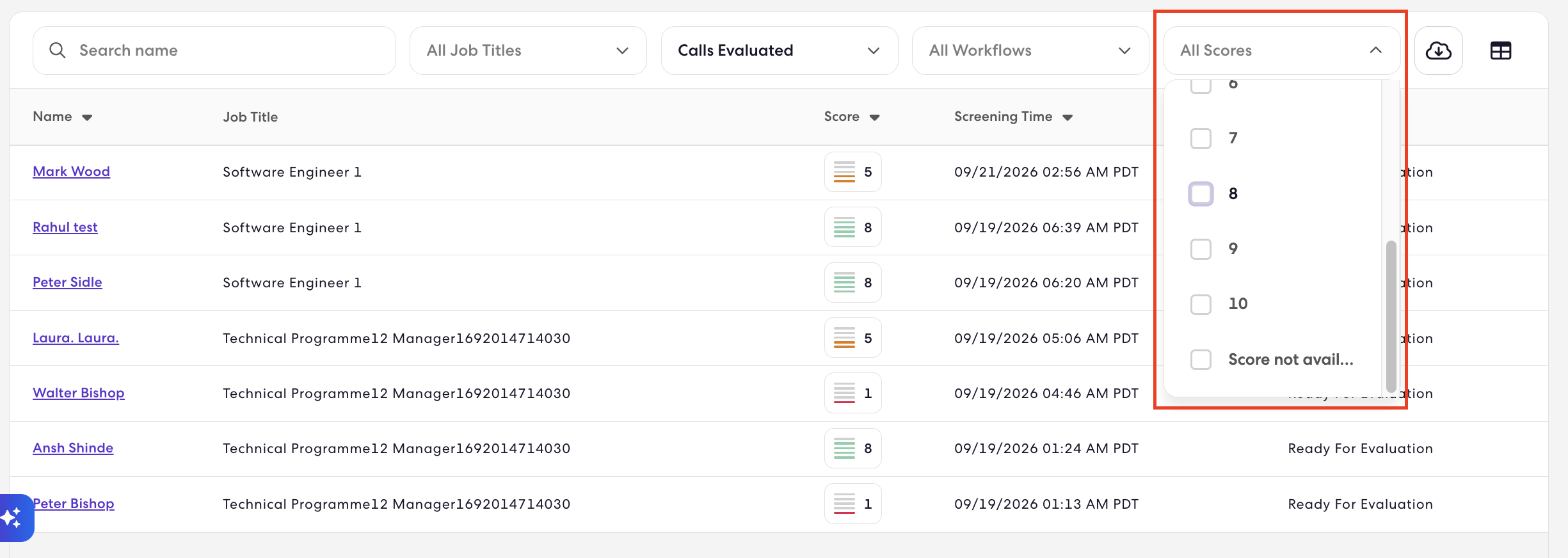The image size is (1568, 558).
Task: Click Walter Bishop's score 1 badge
Action: pyautogui.click(x=852, y=393)
